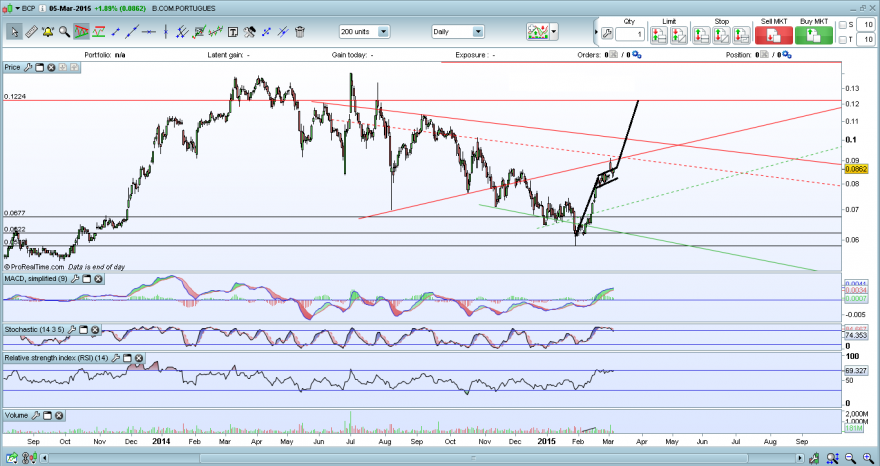
Task: Close the RSI indicator panel
Action: pyautogui.click(x=139, y=358)
